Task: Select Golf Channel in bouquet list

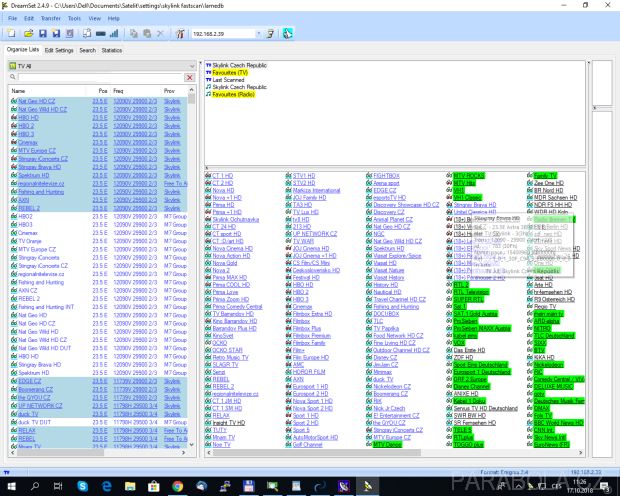Action: click(x=307, y=445)
